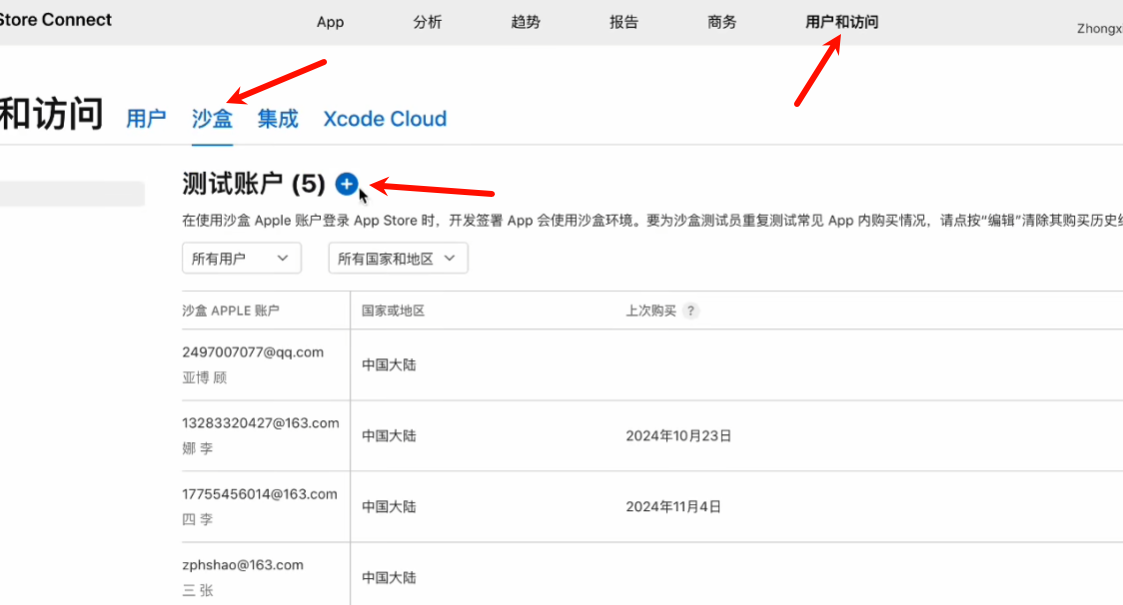The height and width of the screenshot is (605, 1123).
Task: Open the 所有用户 dropdown
Action: pos(241,258)
